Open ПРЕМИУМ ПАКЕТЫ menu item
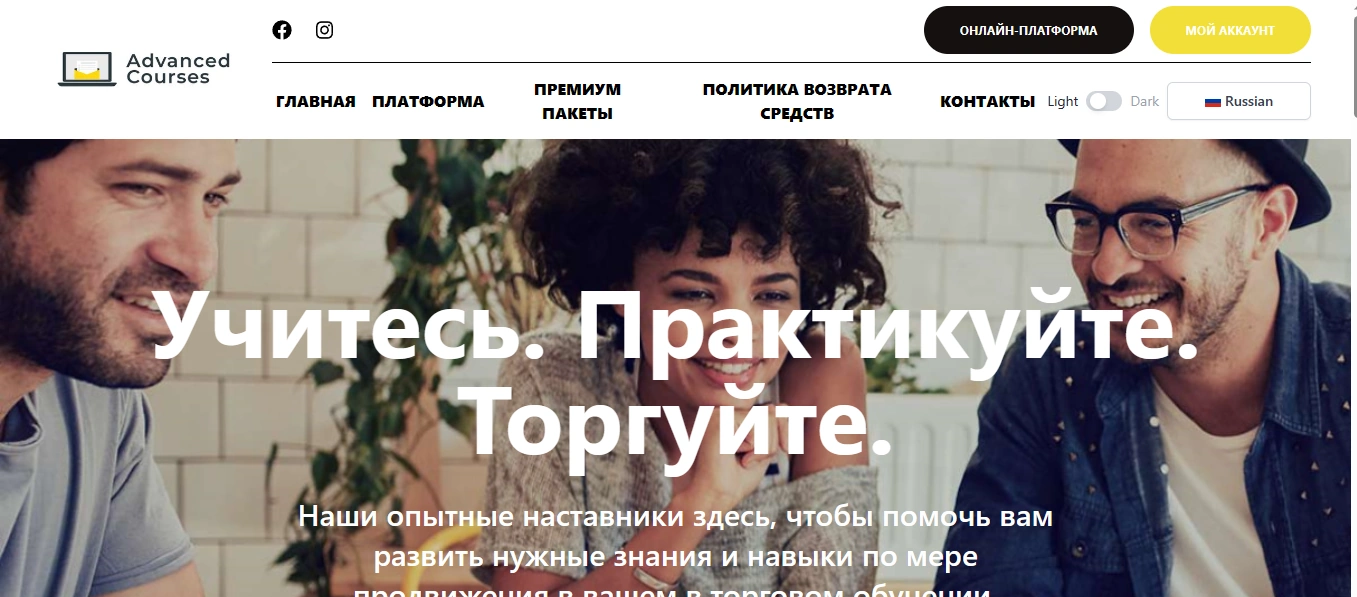 (577, 101)
